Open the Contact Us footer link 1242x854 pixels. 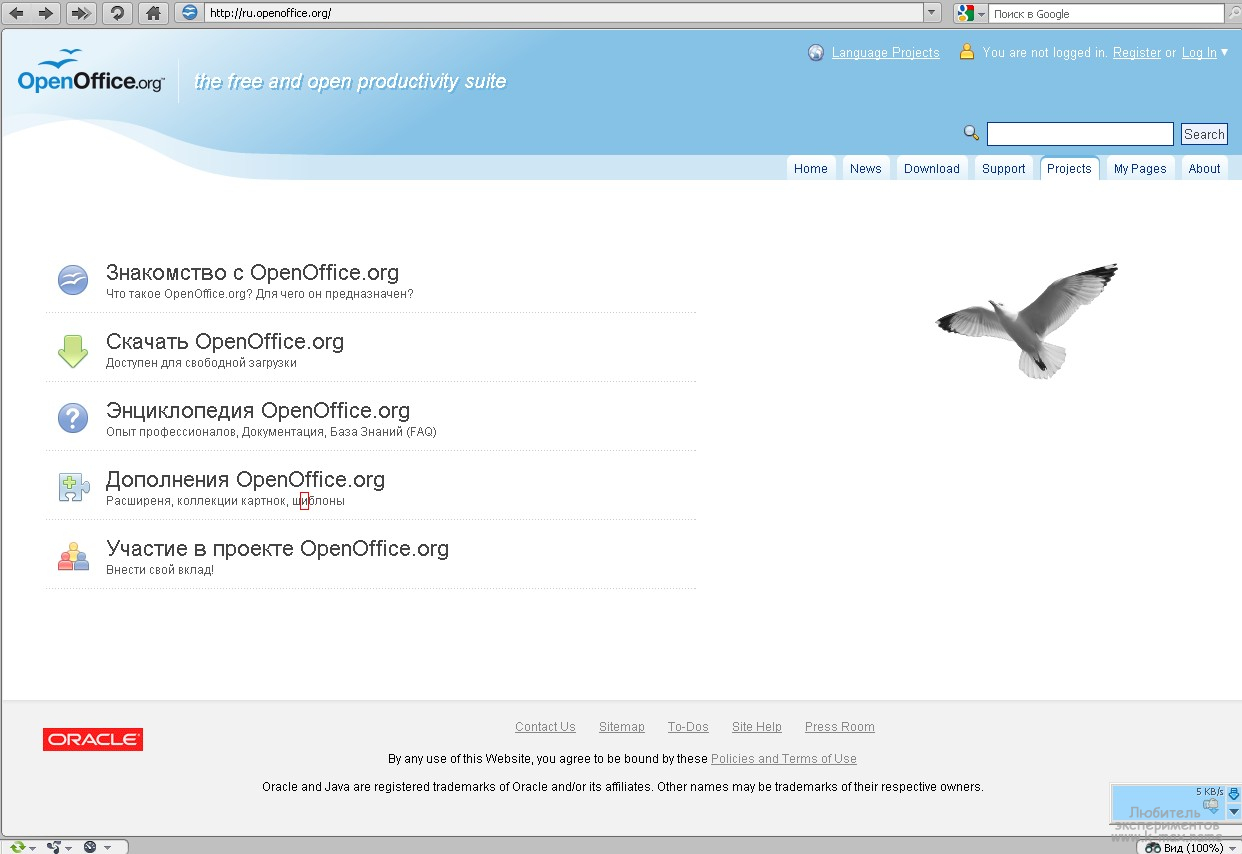pos(545,727)
